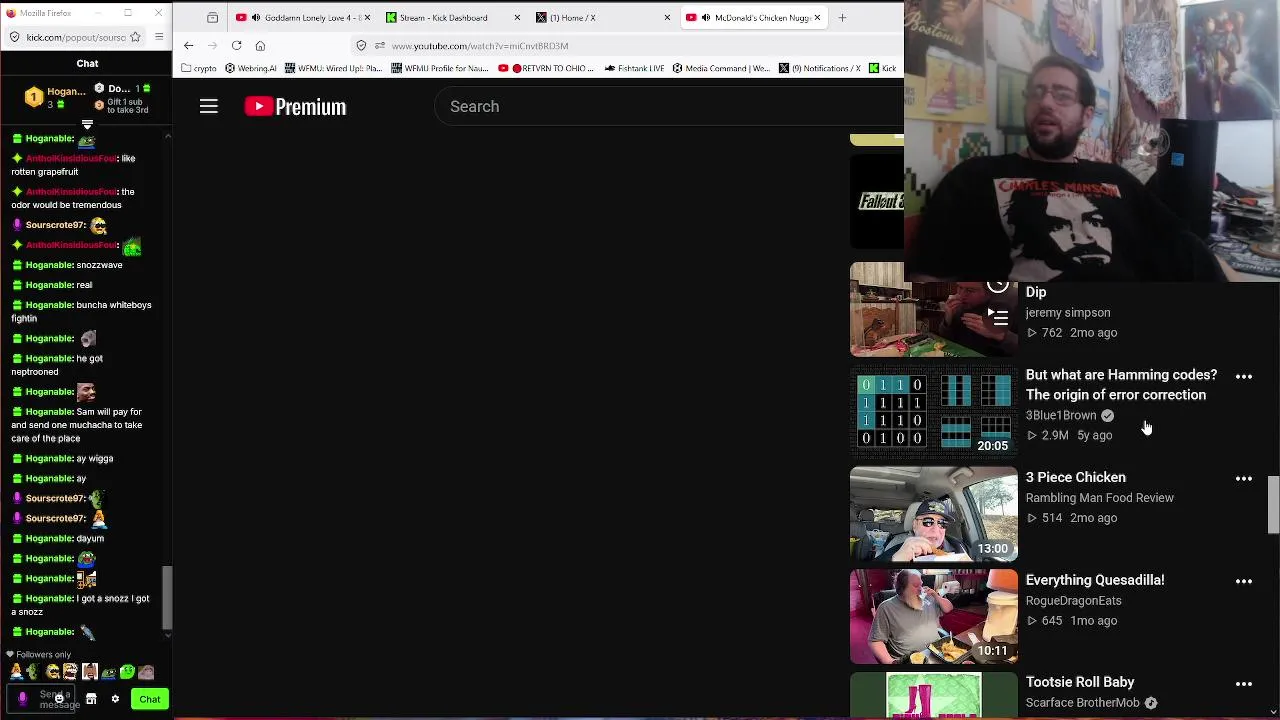Click the Kick chat voice microphone icon
Image resolution: width=1280 pixels, height=720 pixels.
[x=23, y=699]
